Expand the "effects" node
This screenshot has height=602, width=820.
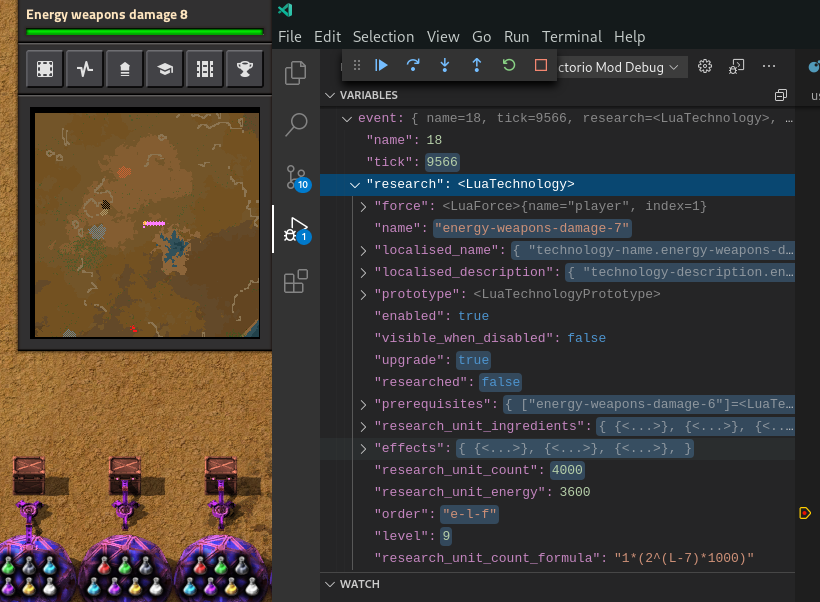point(363,448)
